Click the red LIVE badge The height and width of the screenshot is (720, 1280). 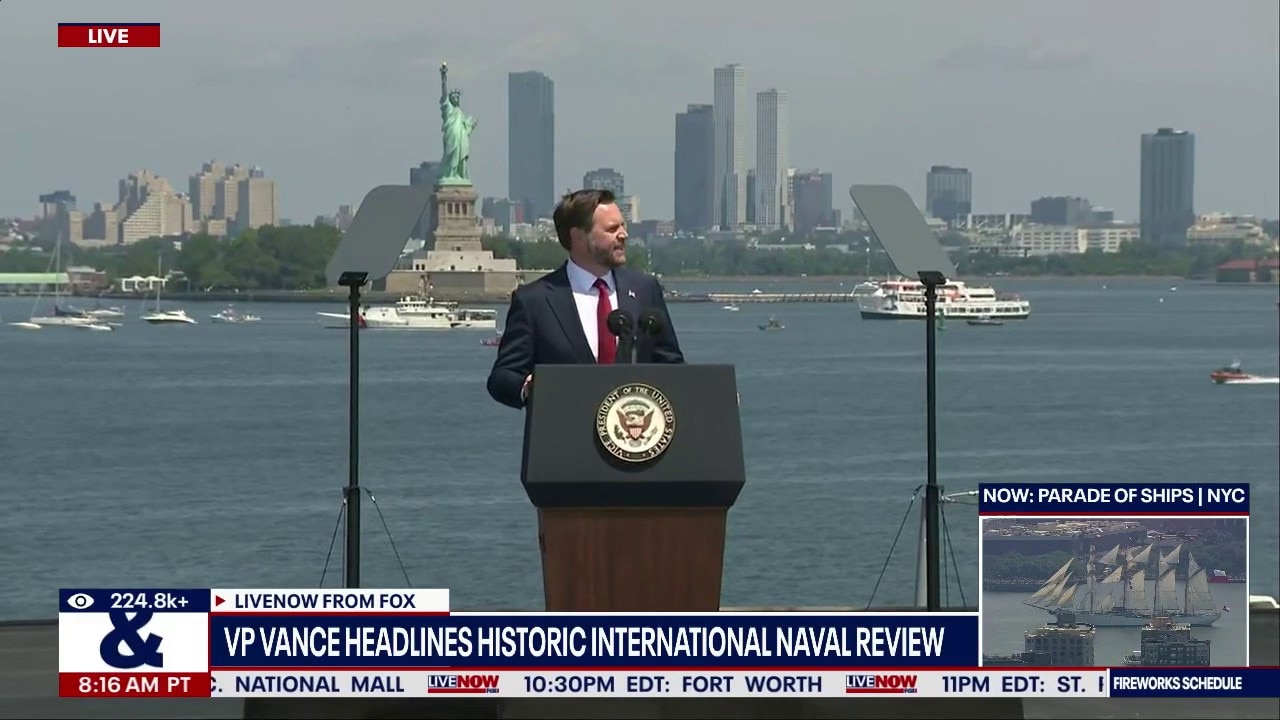109,35
